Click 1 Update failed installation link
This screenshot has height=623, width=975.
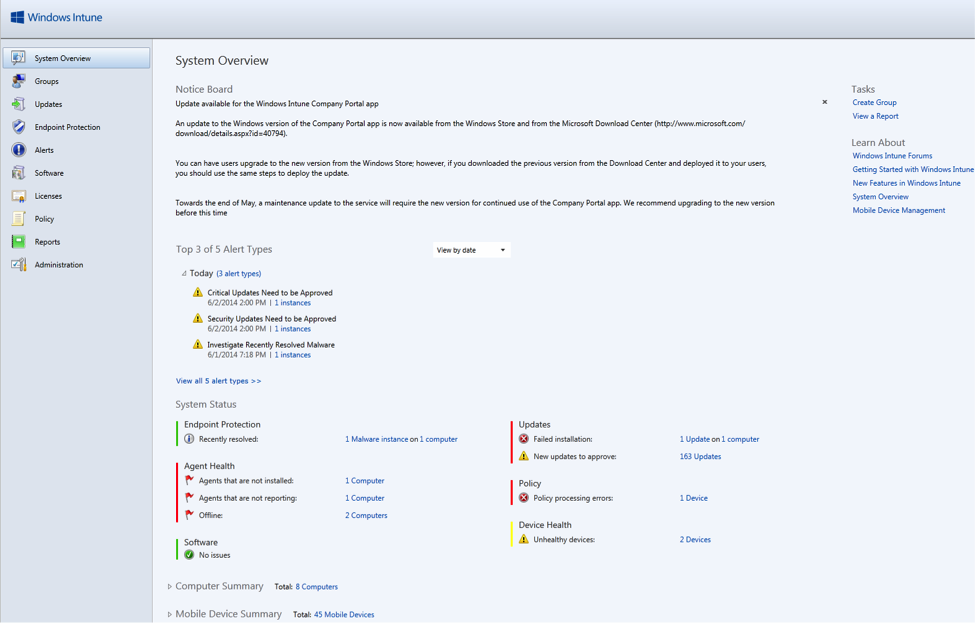pyautogui.click(x=695, y=439)
